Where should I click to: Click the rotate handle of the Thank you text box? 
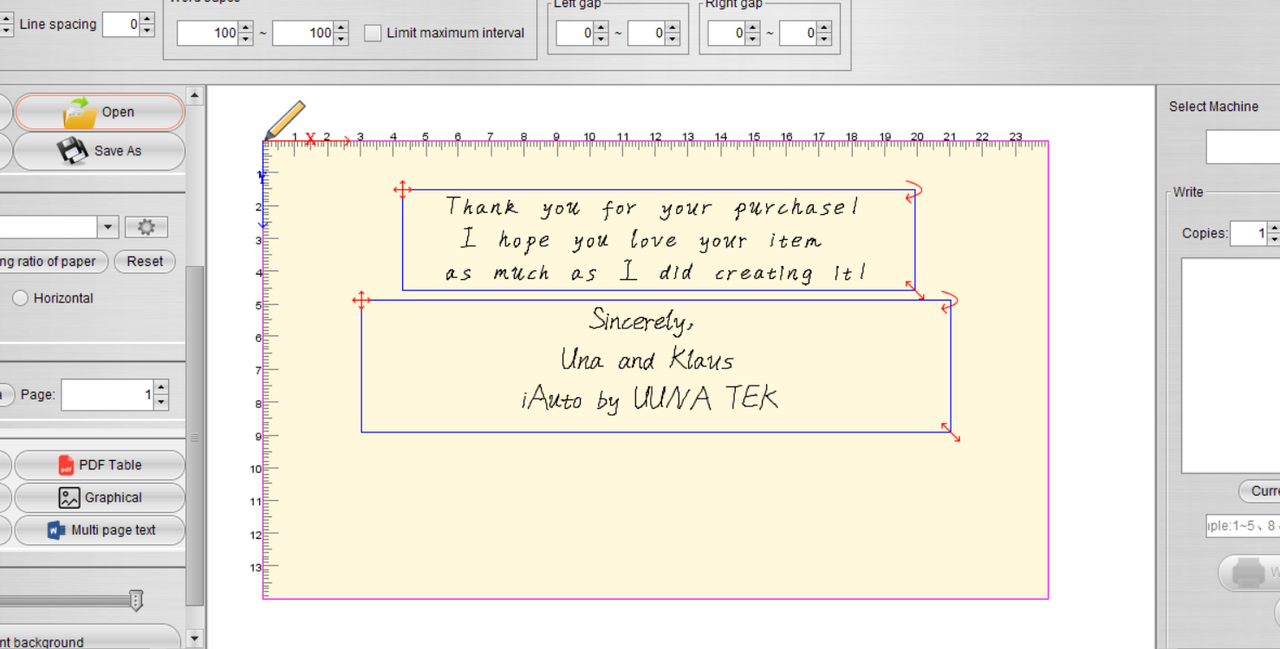(914, 192)
